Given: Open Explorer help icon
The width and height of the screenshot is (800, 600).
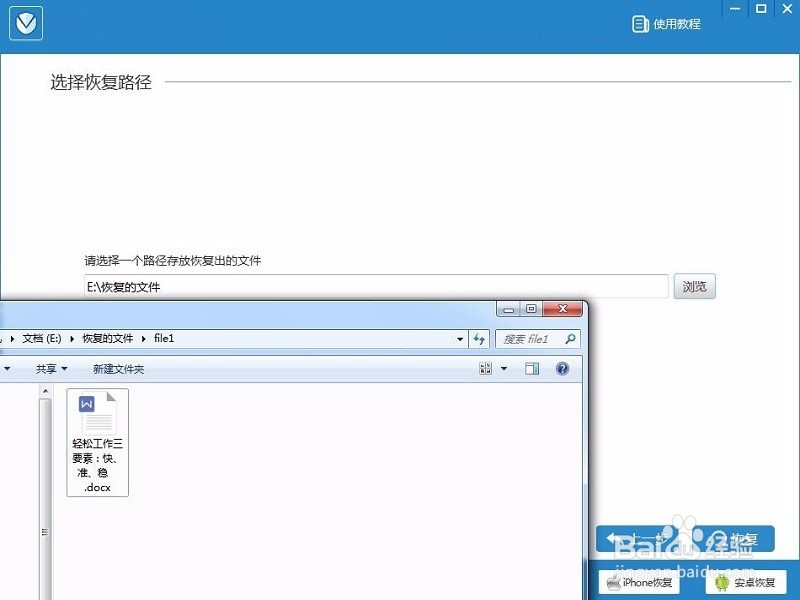Looking at the screenshot, I should coord(562,368).
